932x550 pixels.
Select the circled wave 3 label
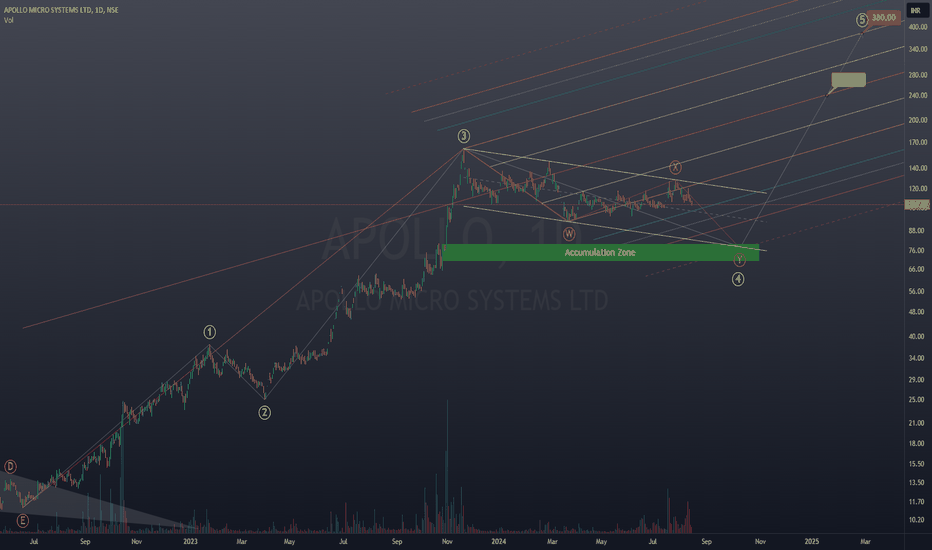464,136
